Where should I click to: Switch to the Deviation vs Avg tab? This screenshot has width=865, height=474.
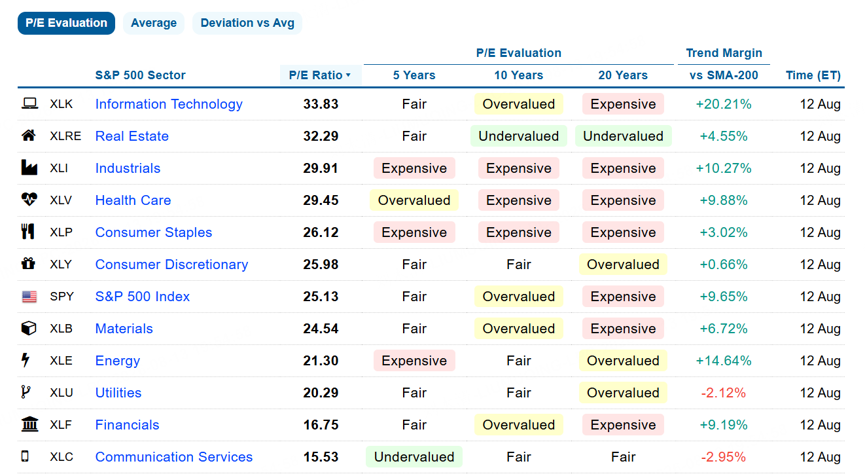pyautogui.click(x=247, y=23)
